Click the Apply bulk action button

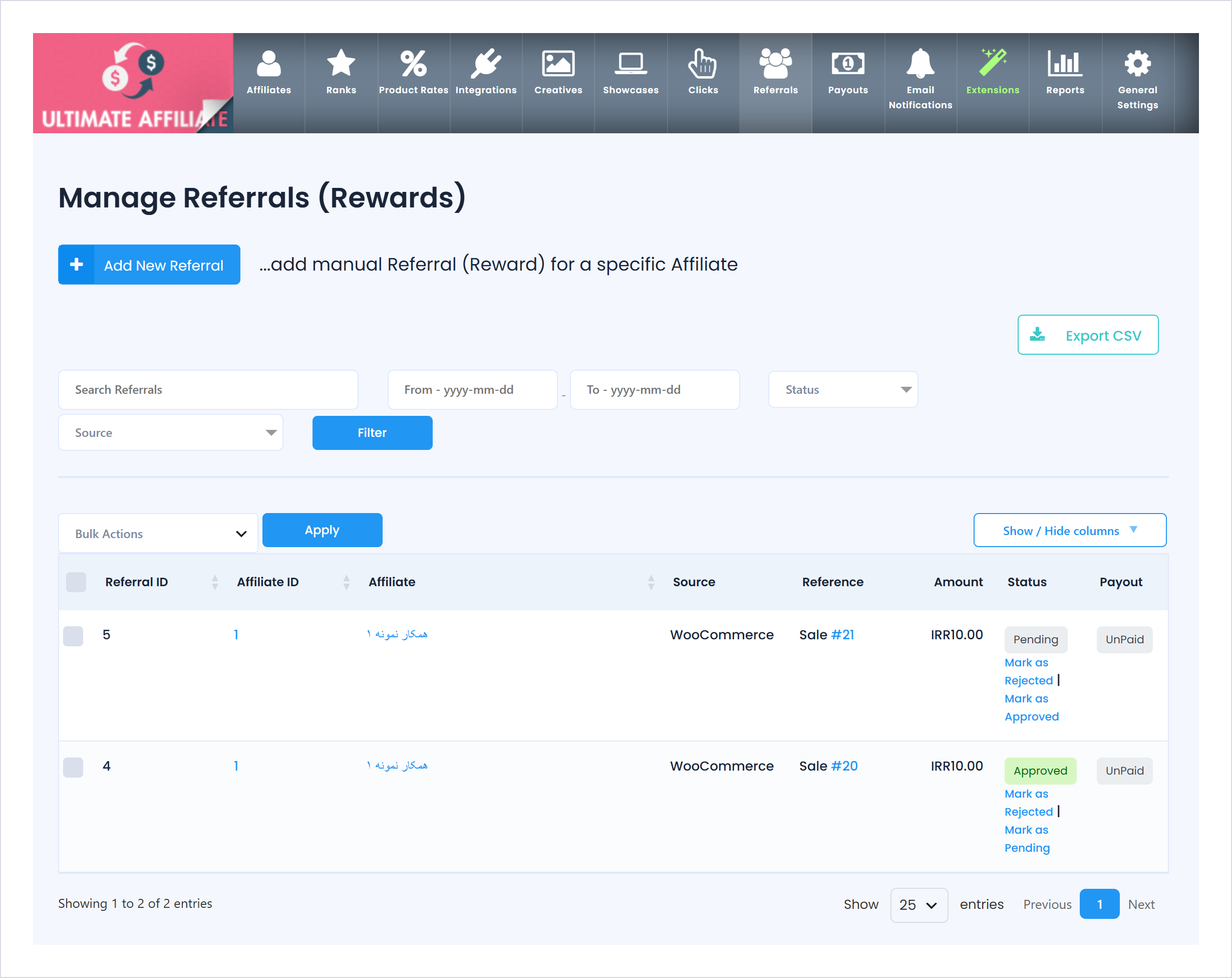[x=323, y=530]
